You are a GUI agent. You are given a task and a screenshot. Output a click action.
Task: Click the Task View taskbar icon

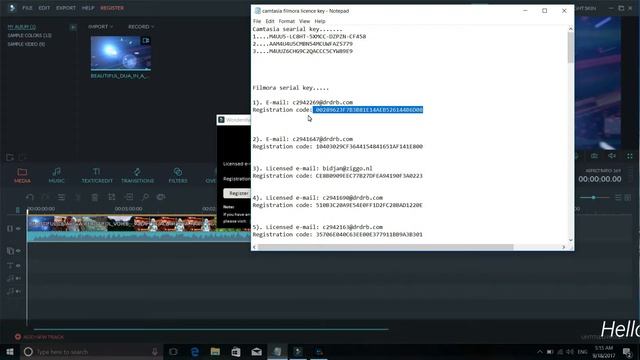pos(173,351)
